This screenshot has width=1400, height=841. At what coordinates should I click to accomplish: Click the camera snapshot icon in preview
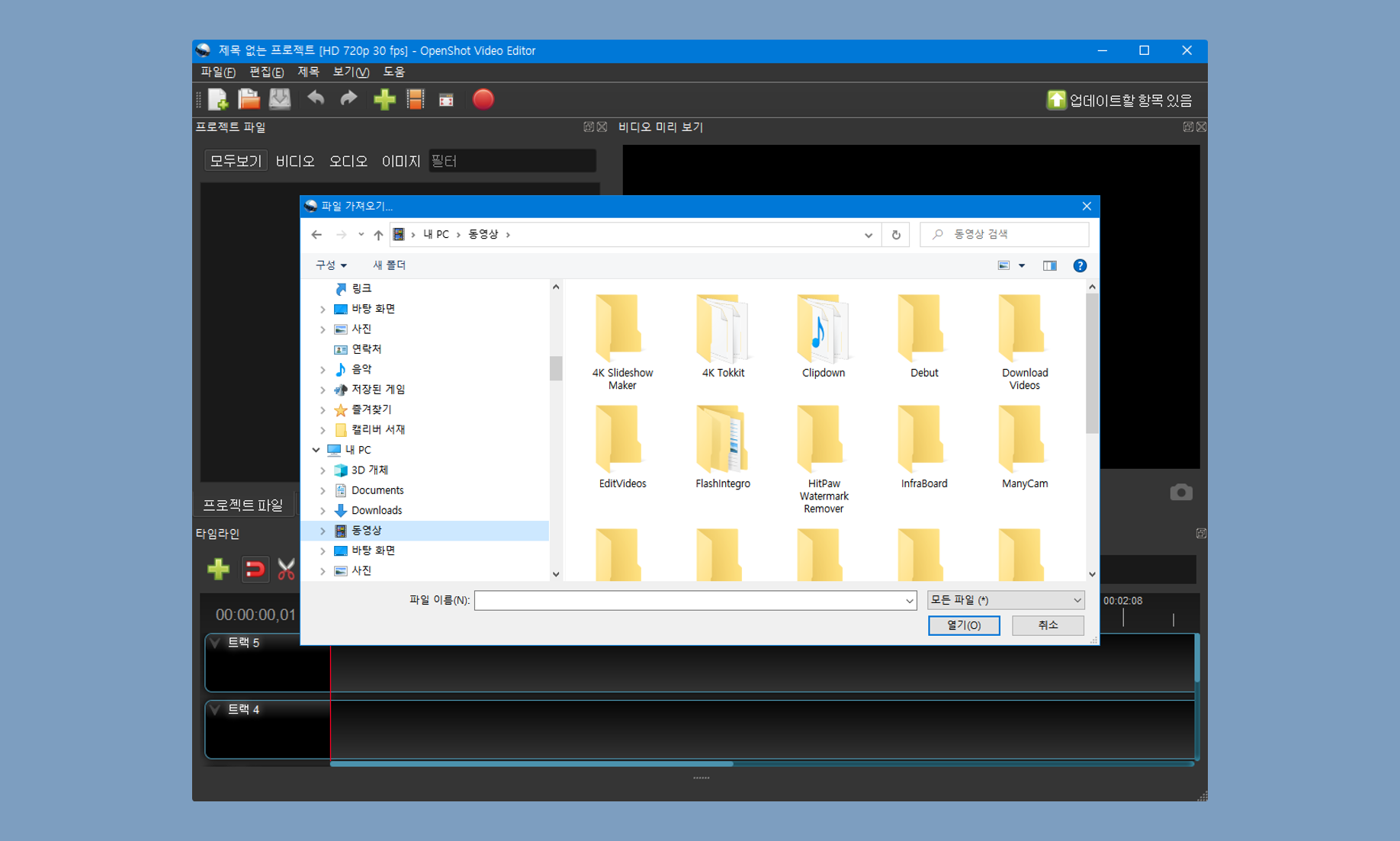tap(1181, 493)
